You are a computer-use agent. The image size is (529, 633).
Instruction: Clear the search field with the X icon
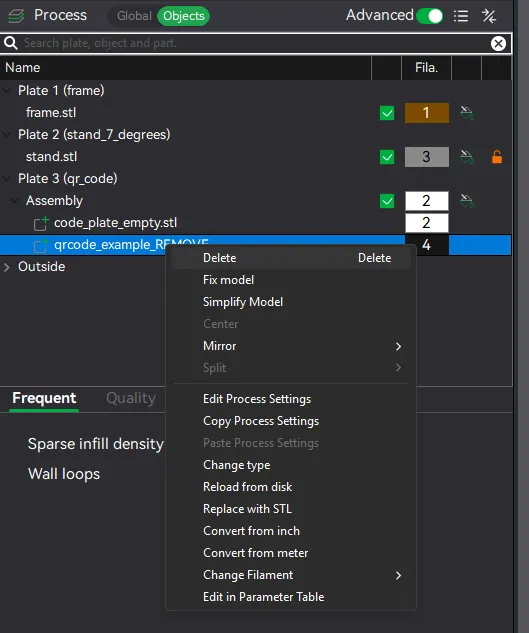tap(498, 43)
